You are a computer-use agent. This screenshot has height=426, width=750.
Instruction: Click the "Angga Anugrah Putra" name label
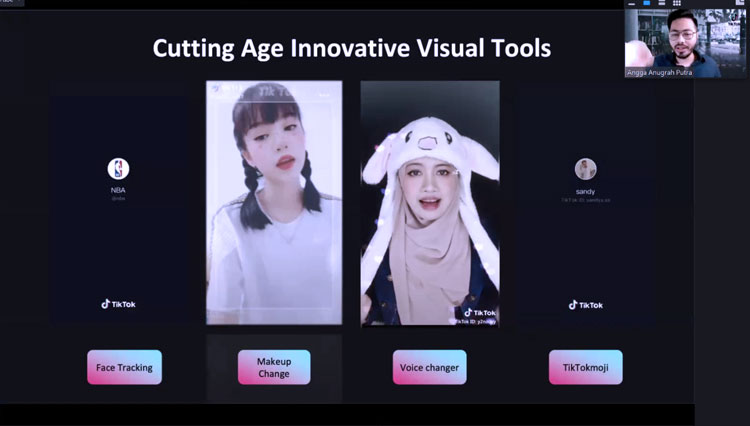pyautogui.click(x=659, y=73)
